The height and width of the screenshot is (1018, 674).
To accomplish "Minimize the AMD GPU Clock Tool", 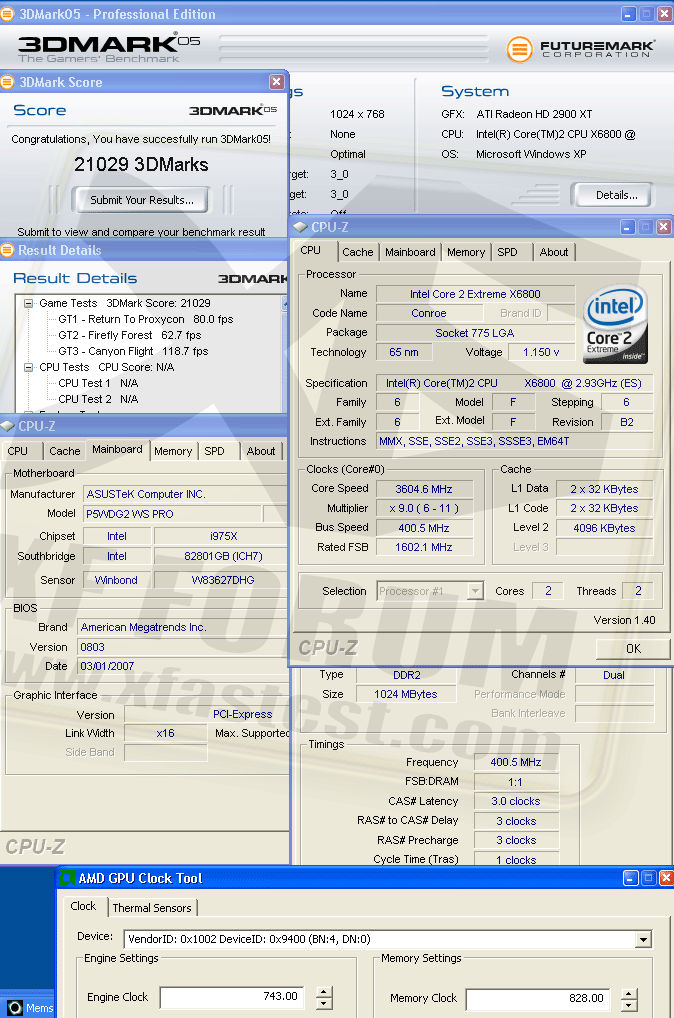I will click(x=630, y=878).
